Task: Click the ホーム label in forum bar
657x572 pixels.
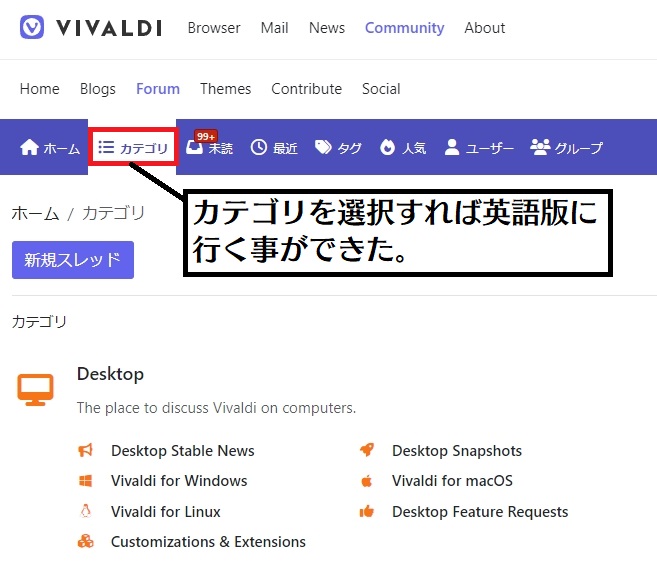Action: pyautogui.click(x=62, y=148)
